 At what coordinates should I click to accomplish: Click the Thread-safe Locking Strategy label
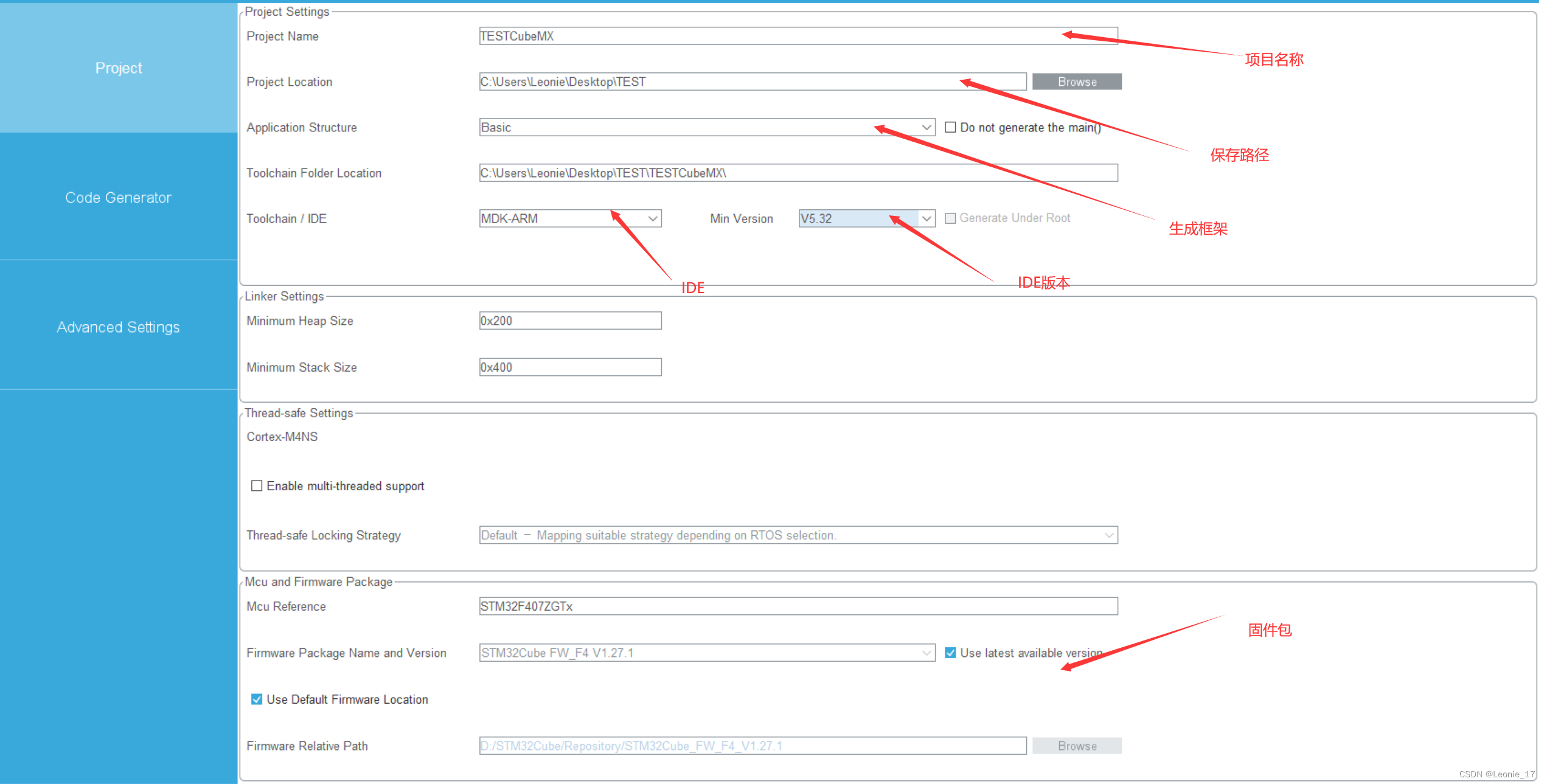point(324,535)
